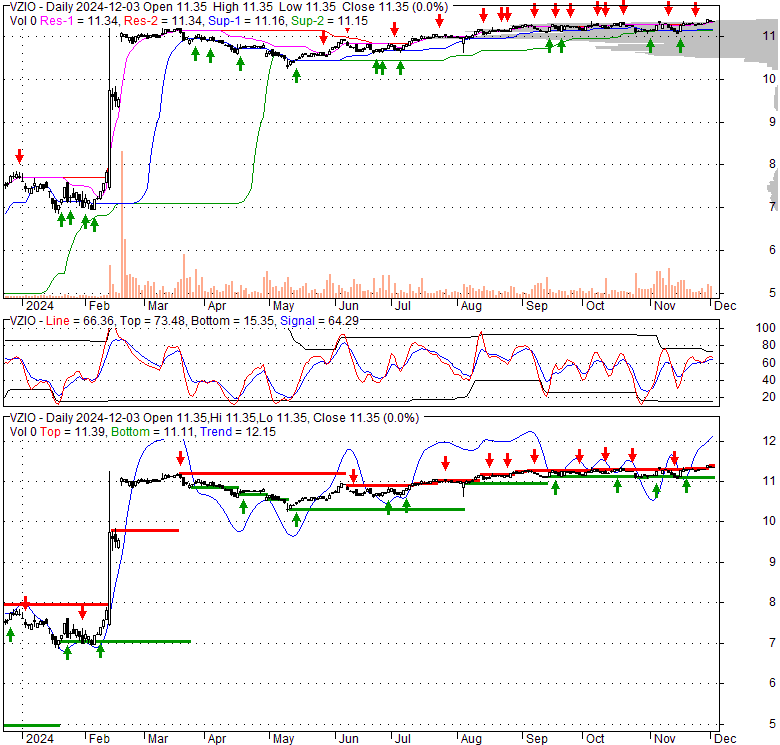The image size is (780, 745).
Task: Click the Dec month label on bottom chart axis
Action: [725, 739]
